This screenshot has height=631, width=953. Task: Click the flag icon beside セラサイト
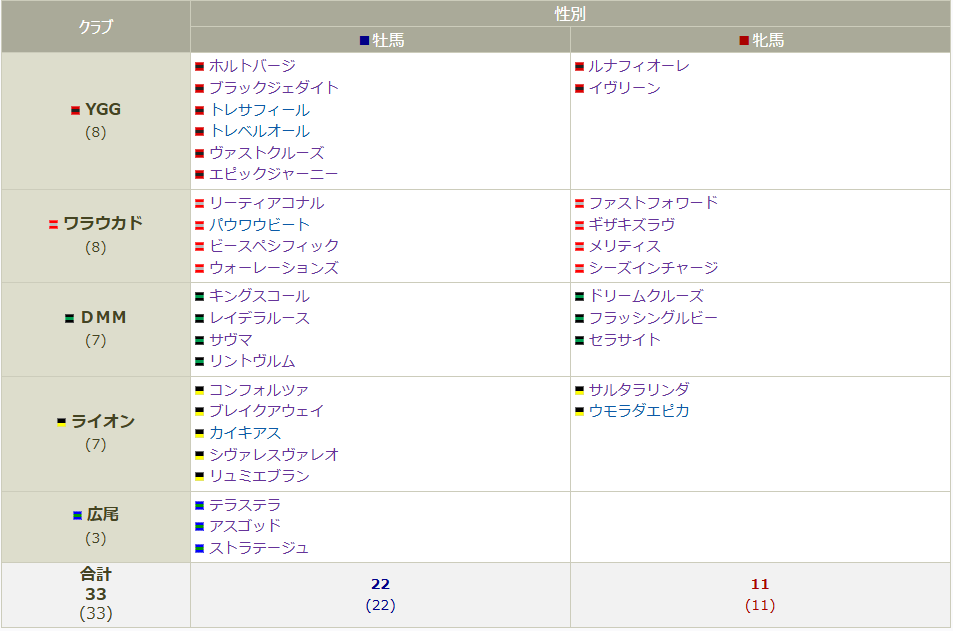point(579,340)
